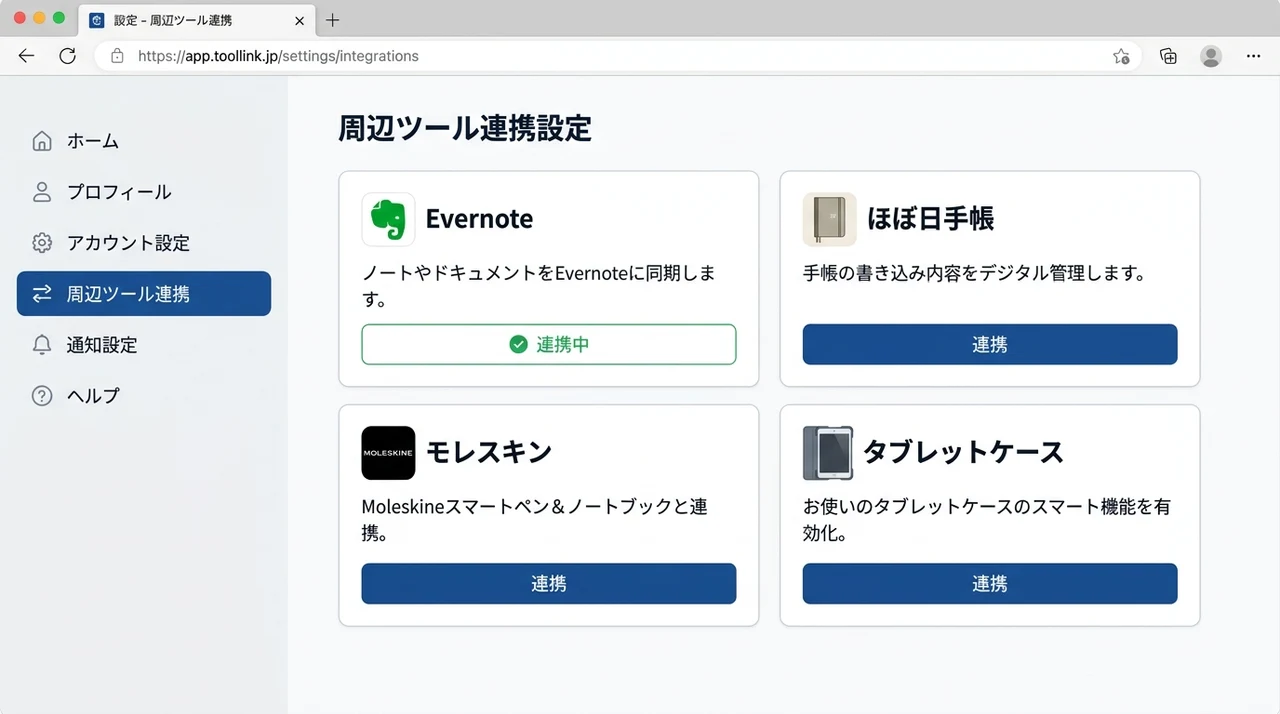Click the Evernote elephant logo
Image resolution: width=1280 pixels, height=714 pixels.
click(x=388, y=219)
